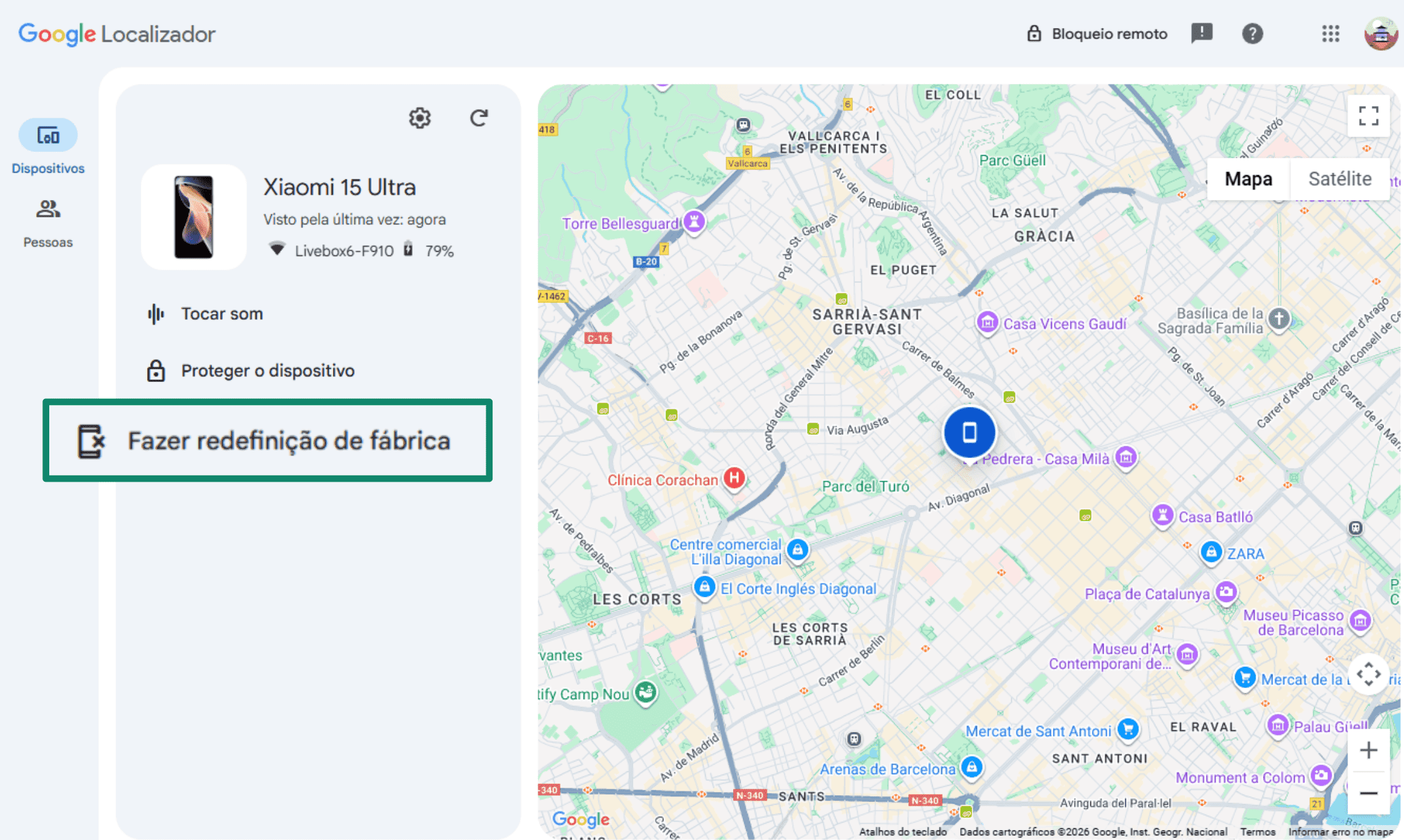Open help question mark icon
The image size is (1404, 840).
pyautogui.click(x=1252, y=34)
